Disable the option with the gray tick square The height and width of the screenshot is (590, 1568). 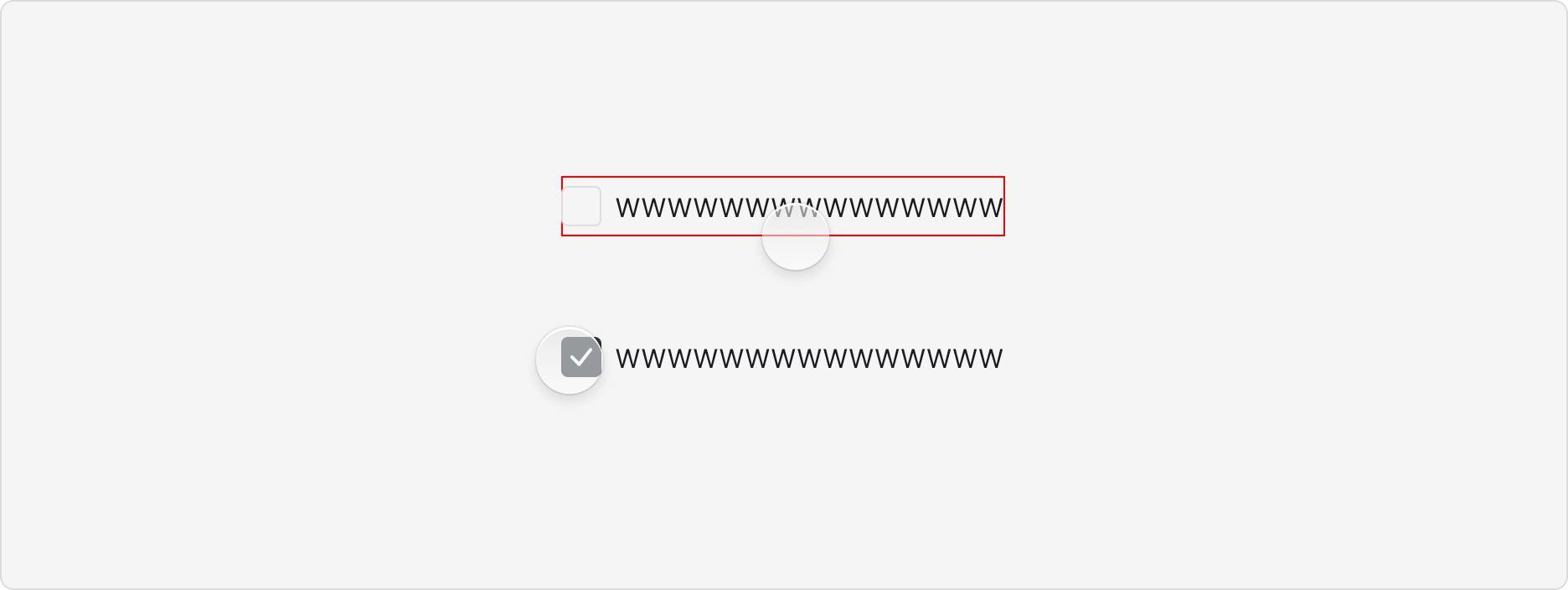pyautogui.click(x=581, y=357)
